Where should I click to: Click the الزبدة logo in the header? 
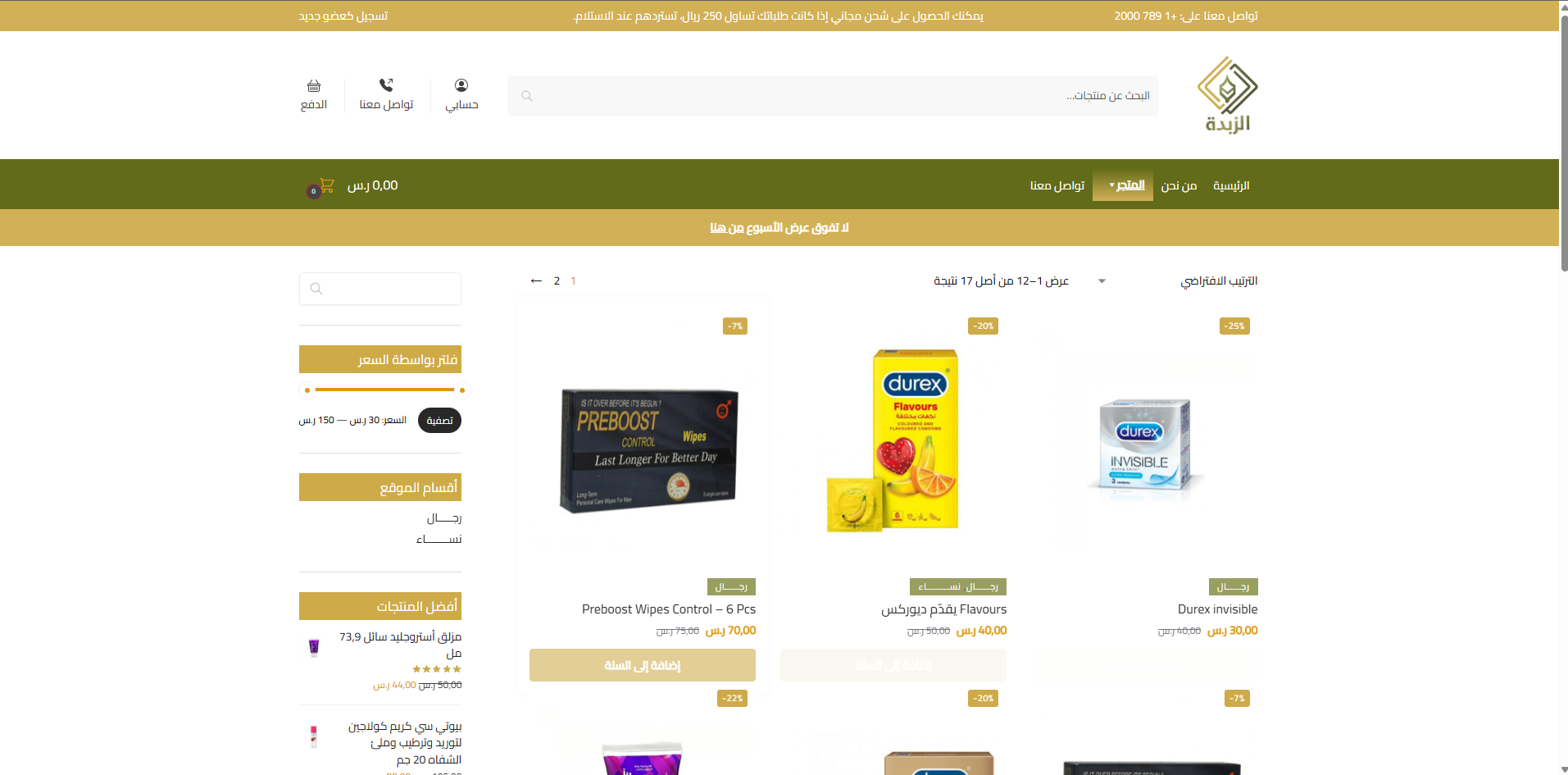(x=1227, y=95)
